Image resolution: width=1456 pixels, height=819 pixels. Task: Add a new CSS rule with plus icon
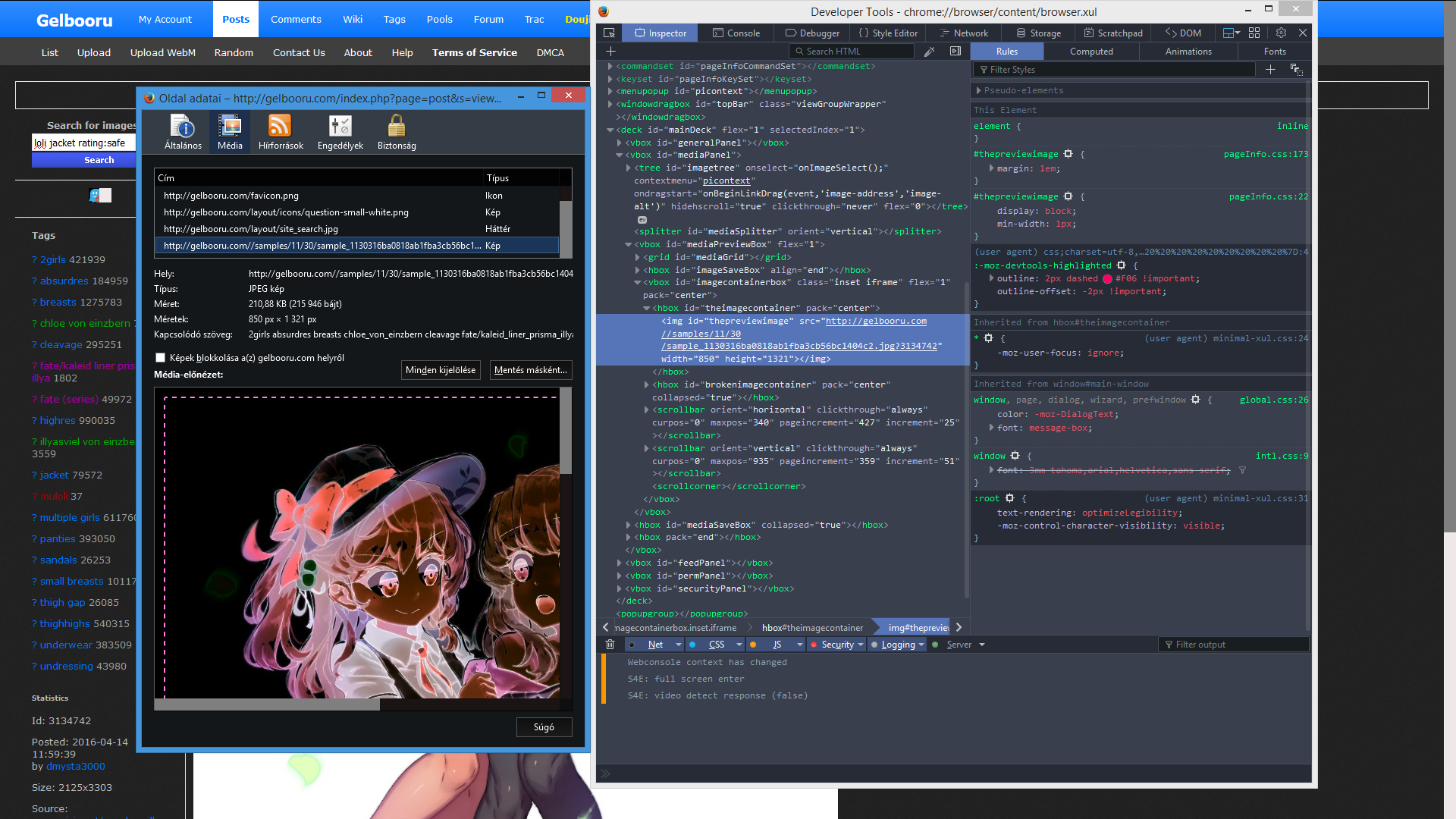(1270, 70)
